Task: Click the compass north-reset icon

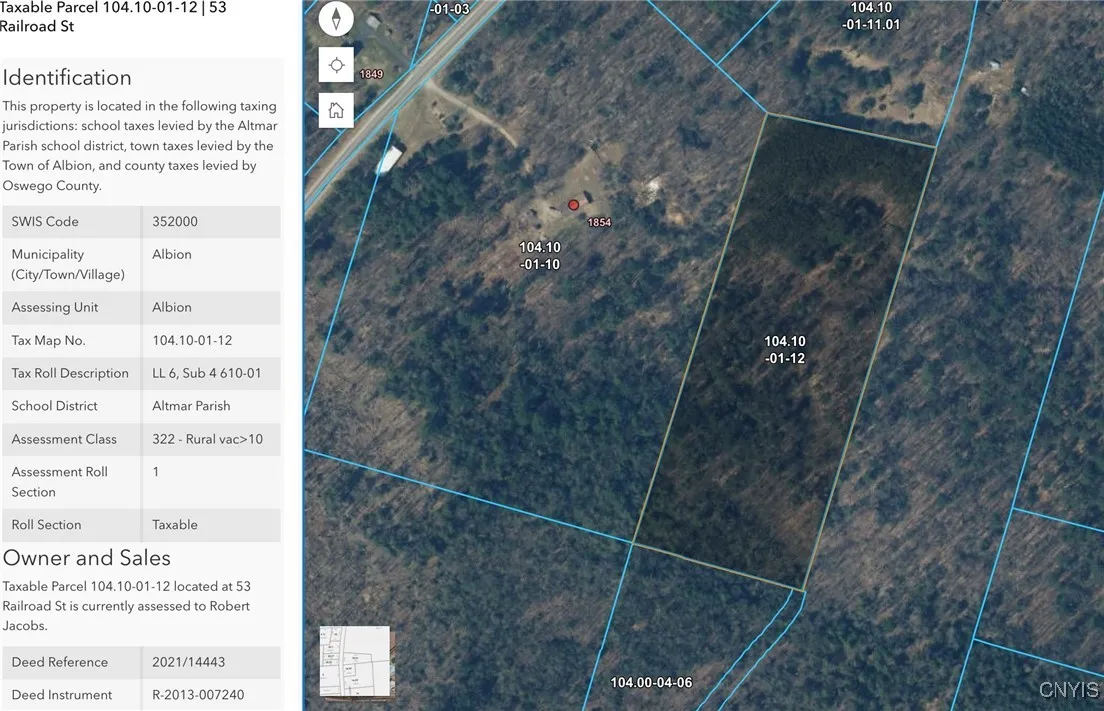Action: click(x=336, y=19)
